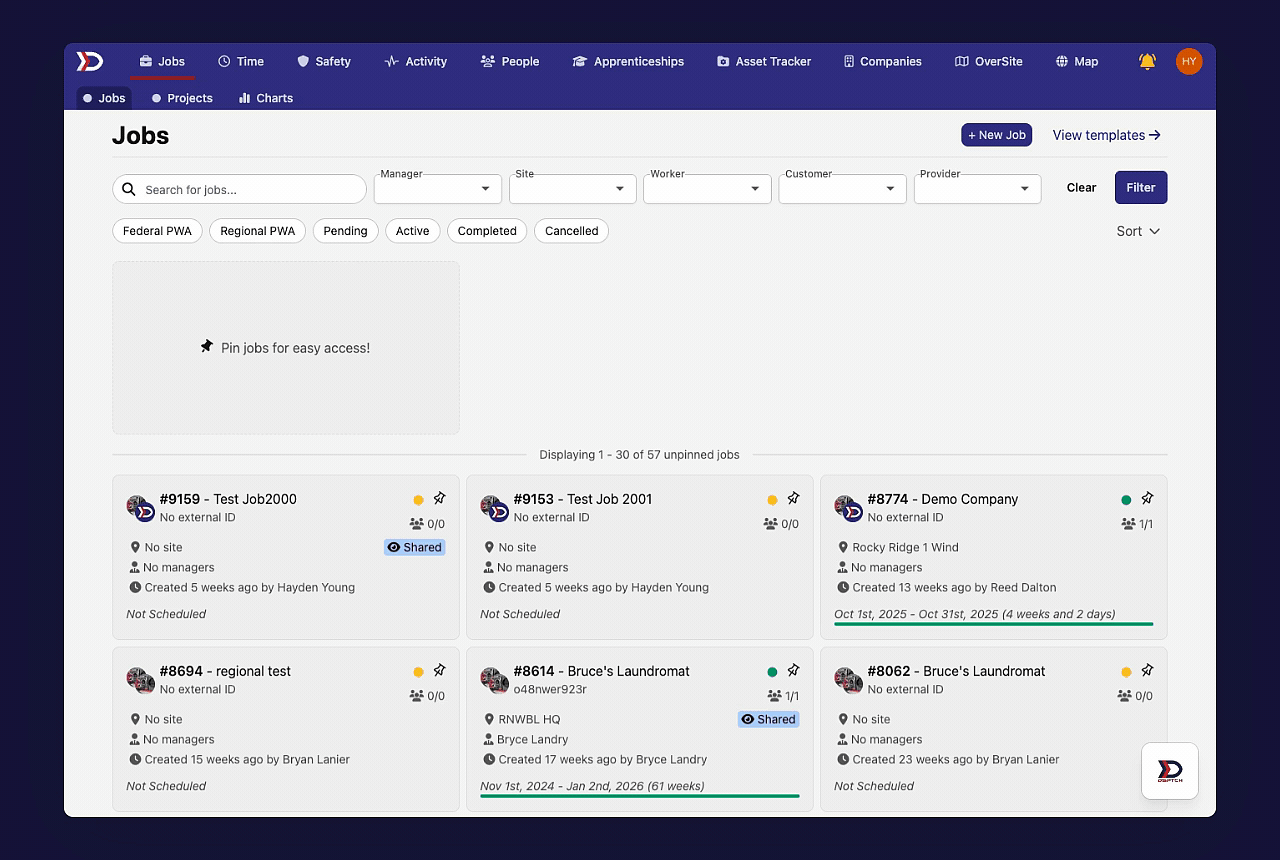Switch to the Charts sub-tab

pyautogui.click(x=266, y=98)
